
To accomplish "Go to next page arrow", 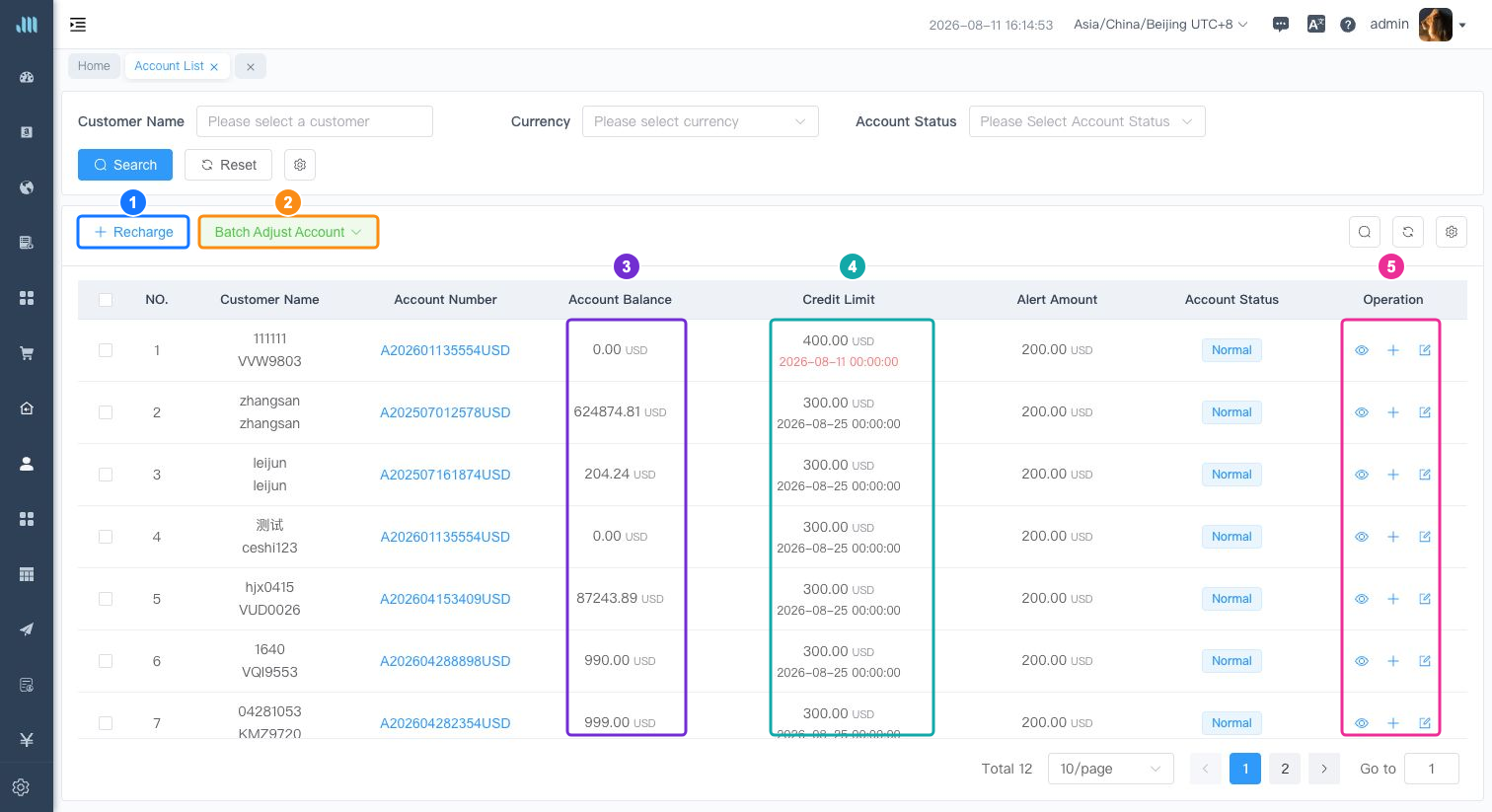I will click(x=1324, y=769).
